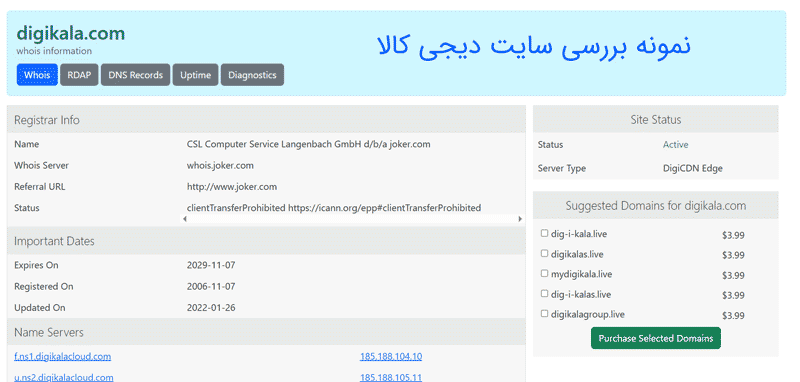Click IP address 185.188.104.10 link

click(x=391, y=356)
